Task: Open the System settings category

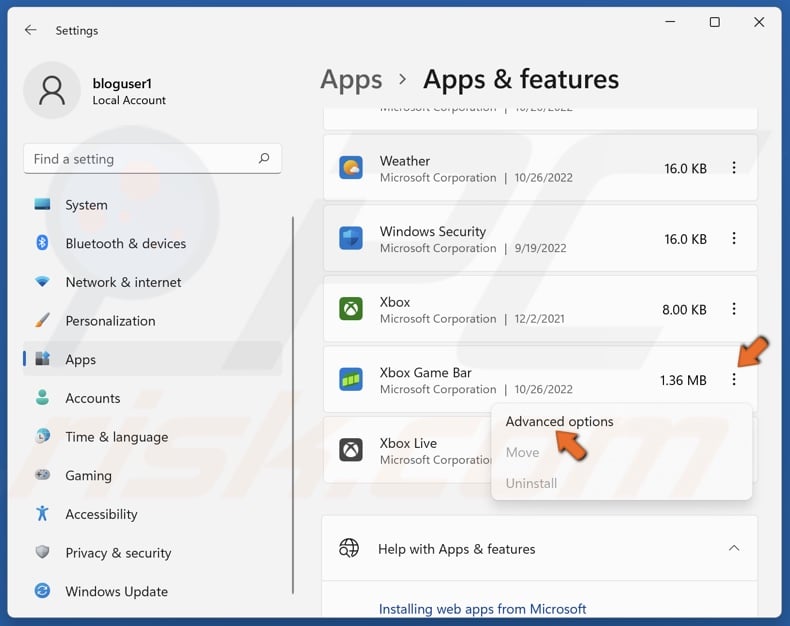Action: coord(86,205)
